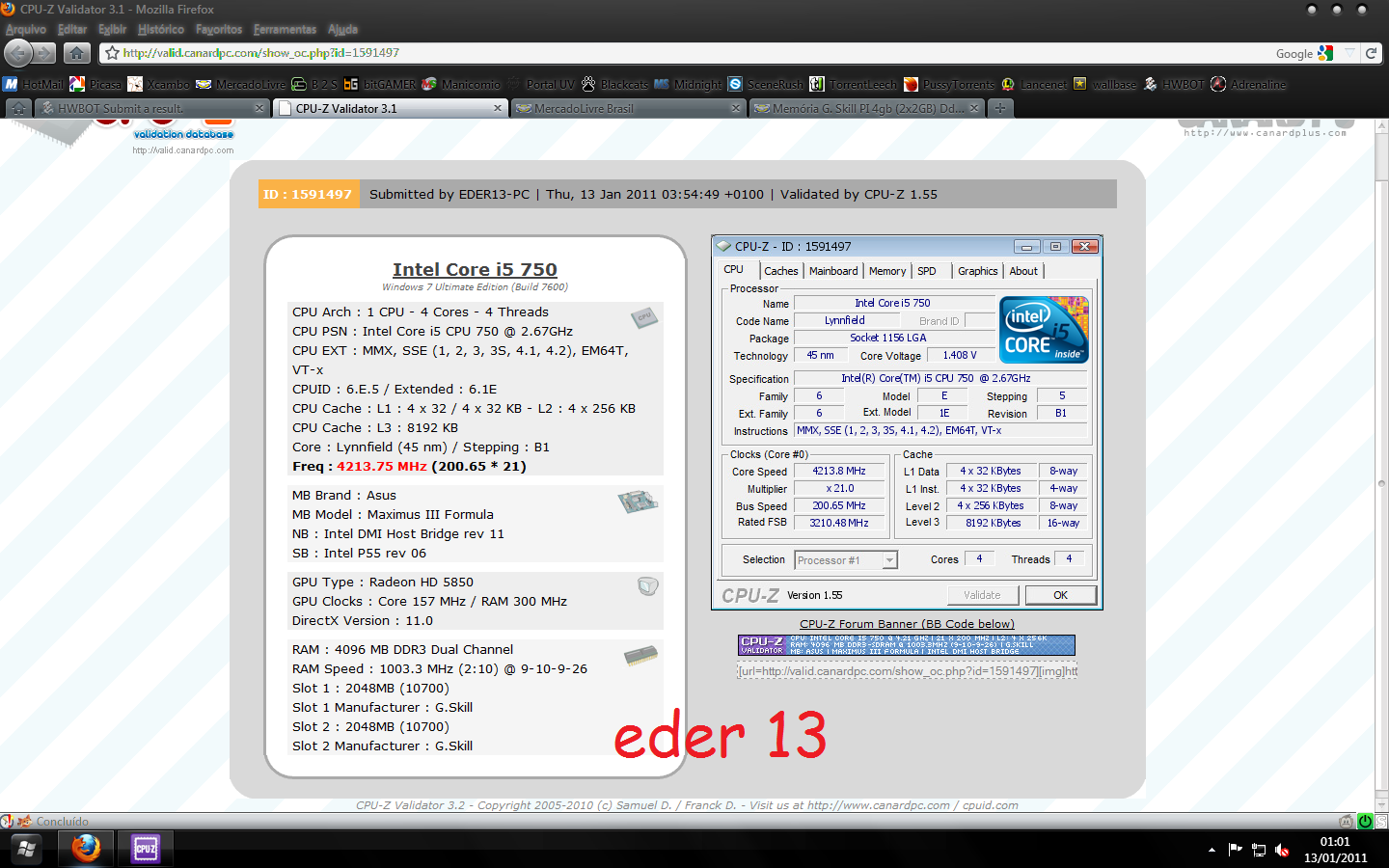Close the CPU-Z Validator 3.1 tab

pos(498,108)
